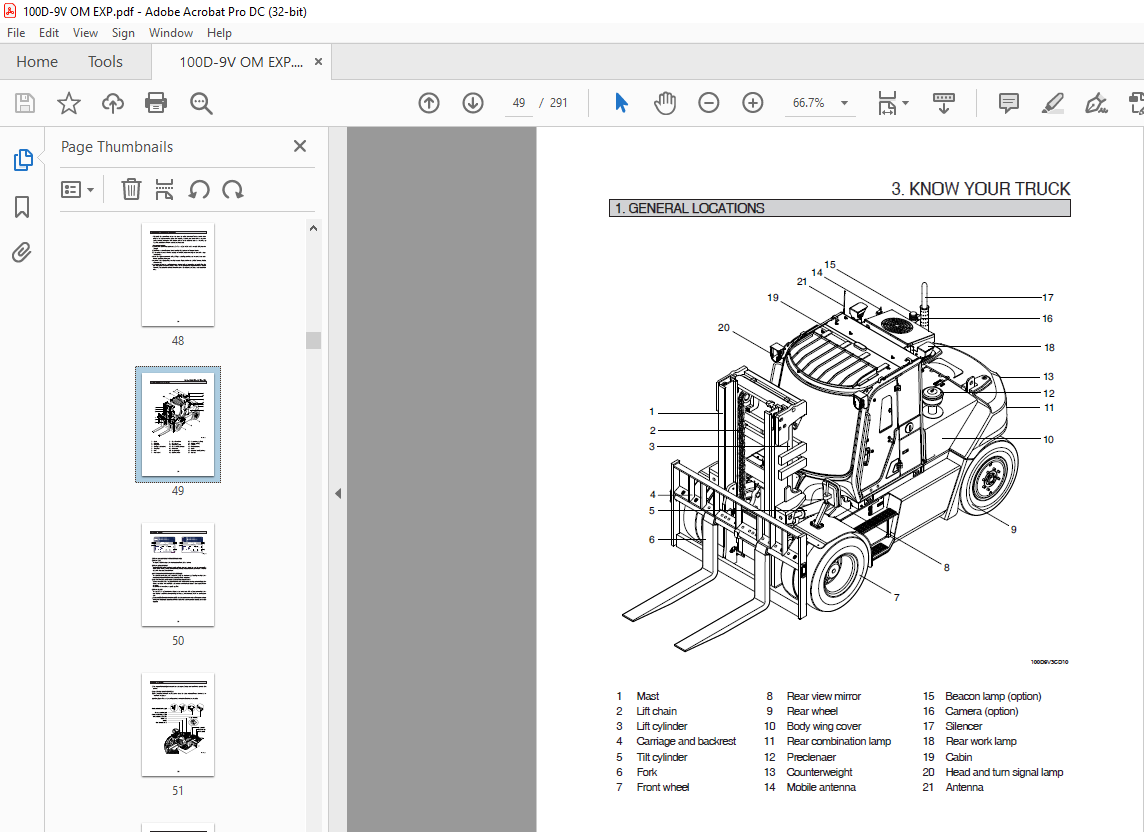Select page 49 thumbnail
1144x832 pixels.
point(178,425)
